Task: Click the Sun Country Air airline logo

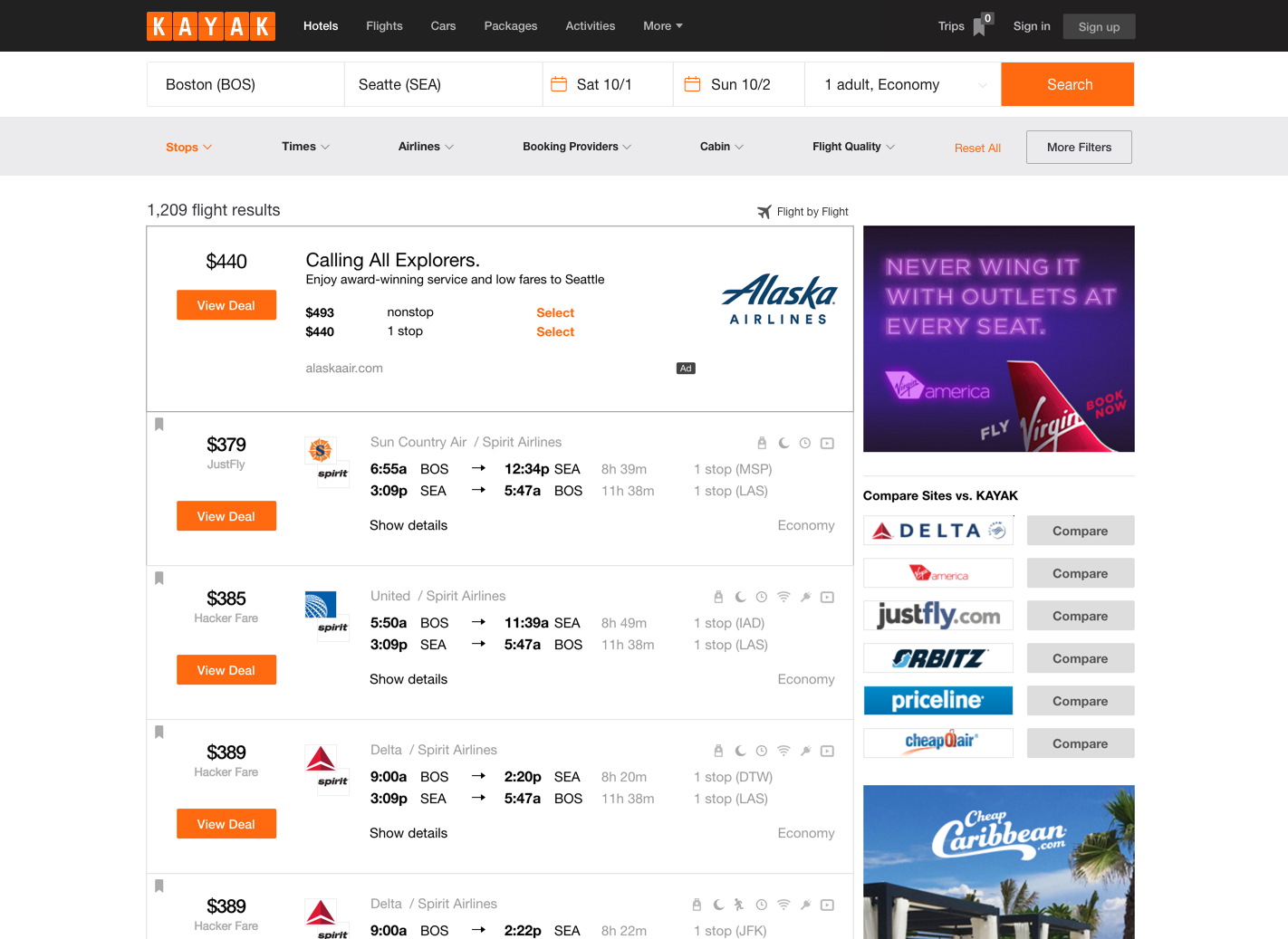Action: [321, 450]
